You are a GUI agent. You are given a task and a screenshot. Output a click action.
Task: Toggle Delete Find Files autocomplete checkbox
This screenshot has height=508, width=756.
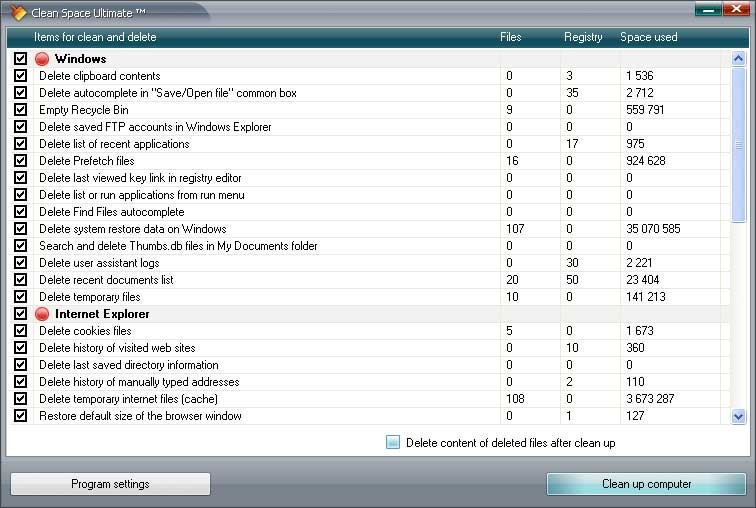point(20,212)
